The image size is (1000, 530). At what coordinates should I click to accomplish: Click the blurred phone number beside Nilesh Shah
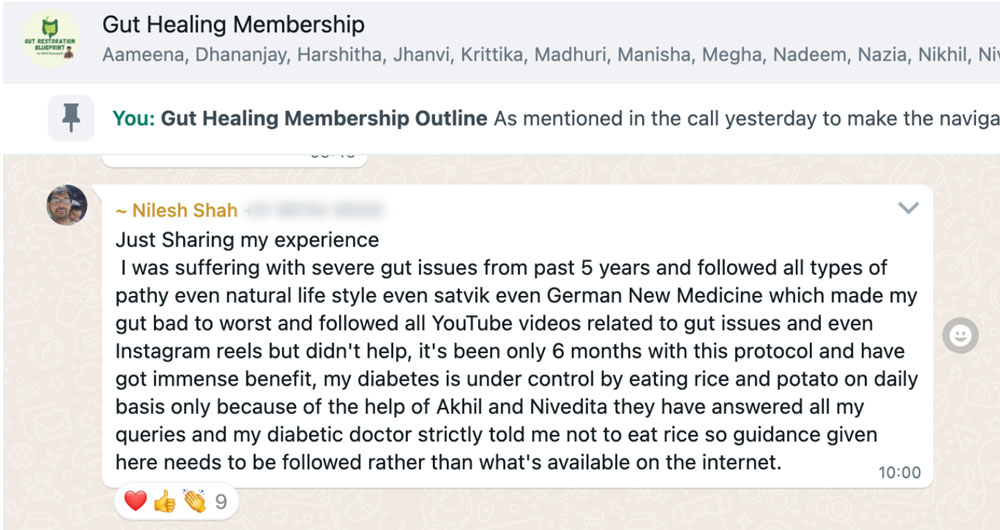pos(315,210)
